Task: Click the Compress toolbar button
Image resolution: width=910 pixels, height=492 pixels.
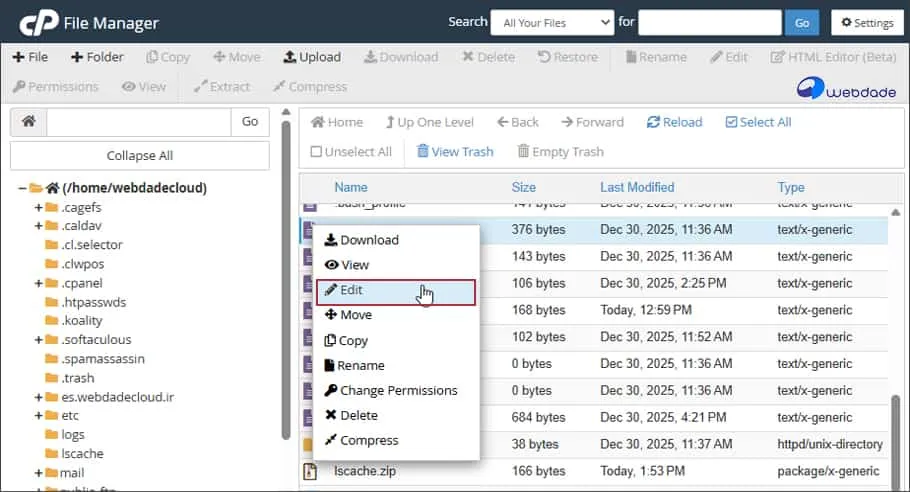Action: (310, 86)
